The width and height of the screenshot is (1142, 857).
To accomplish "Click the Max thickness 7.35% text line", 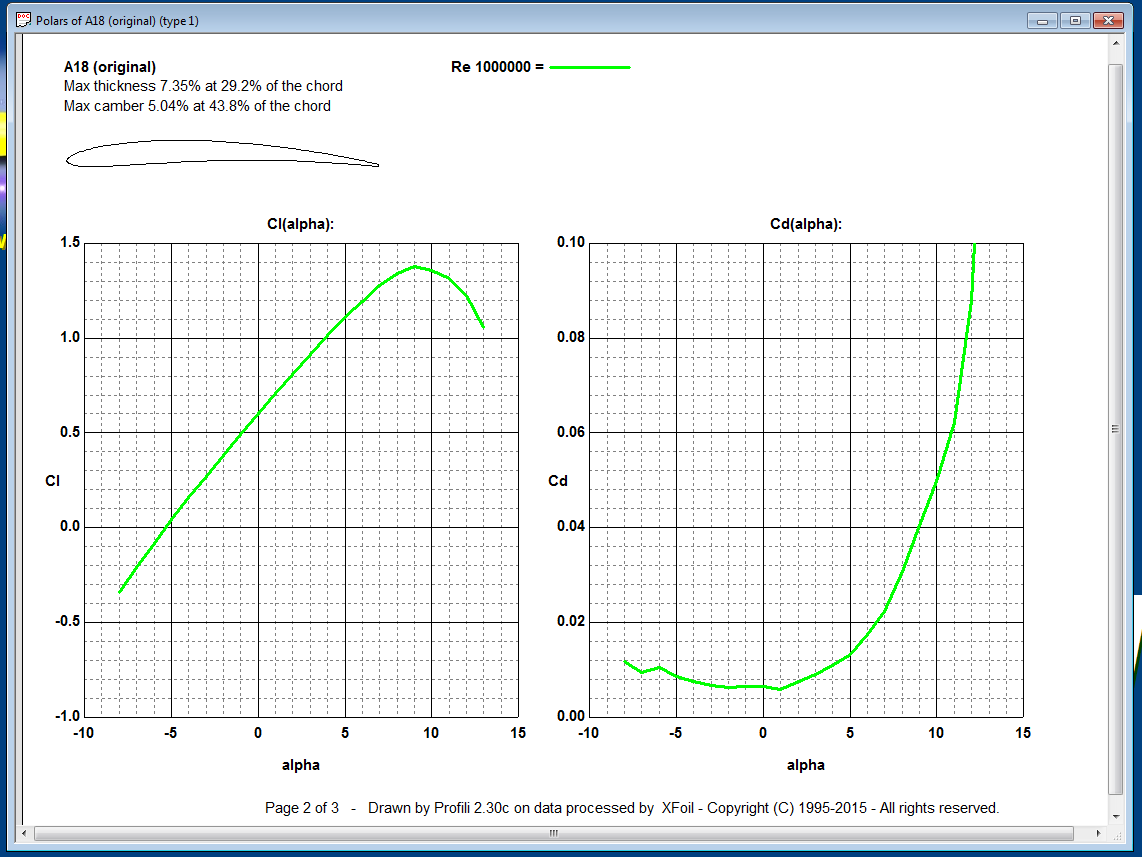I will pos(203,86).
